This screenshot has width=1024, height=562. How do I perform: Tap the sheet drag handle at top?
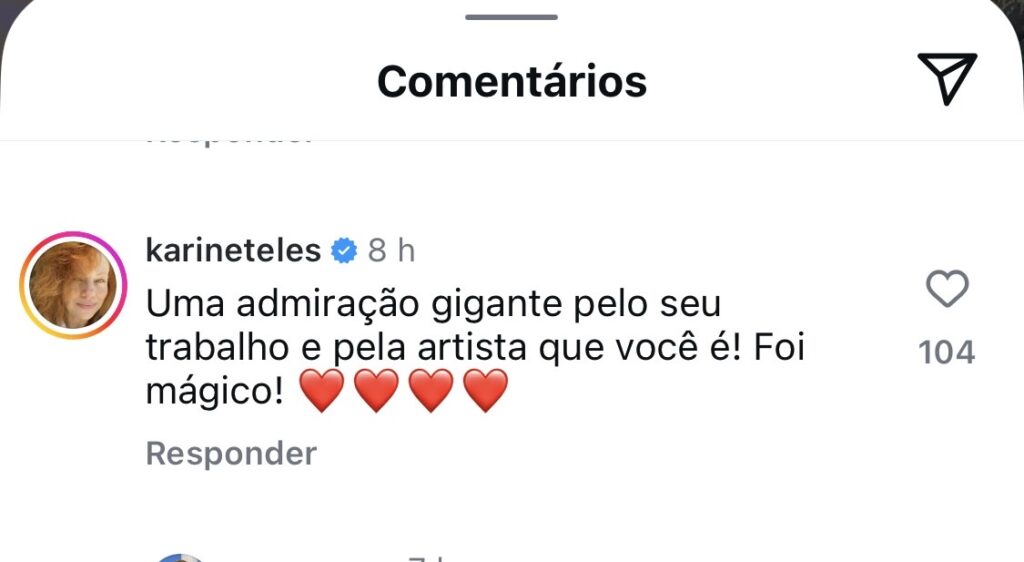click(x=511, y=17)
